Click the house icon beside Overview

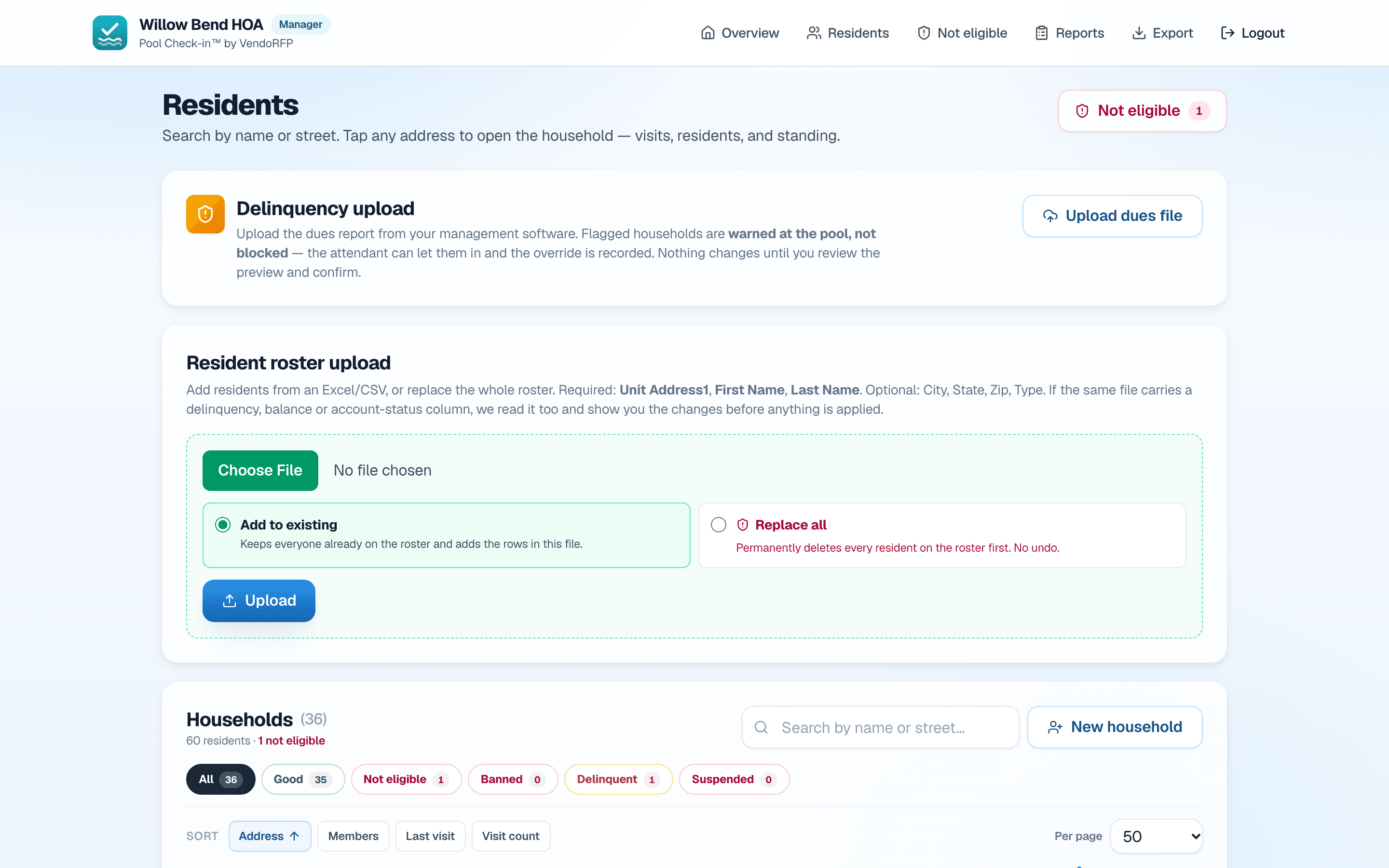pyautogui.click(x=708, y=33)
